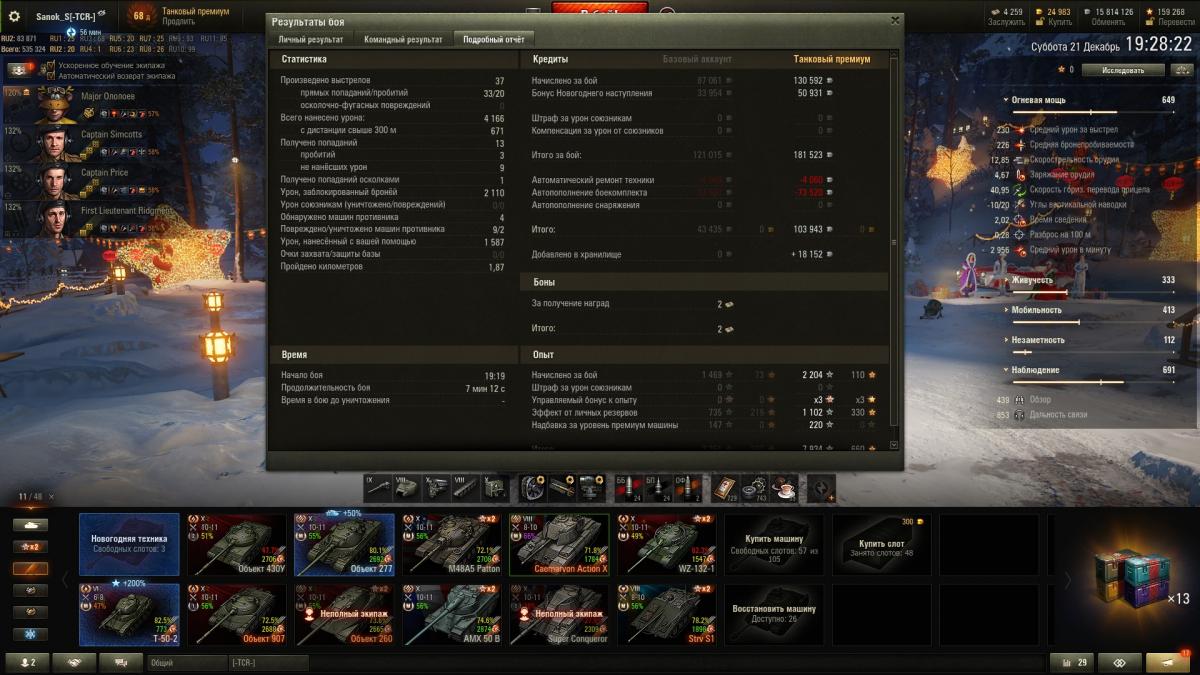Viewport: 1200px width, 675px height.
Task: Open the session statistics button showing 29
Action: pos(1071,663)
